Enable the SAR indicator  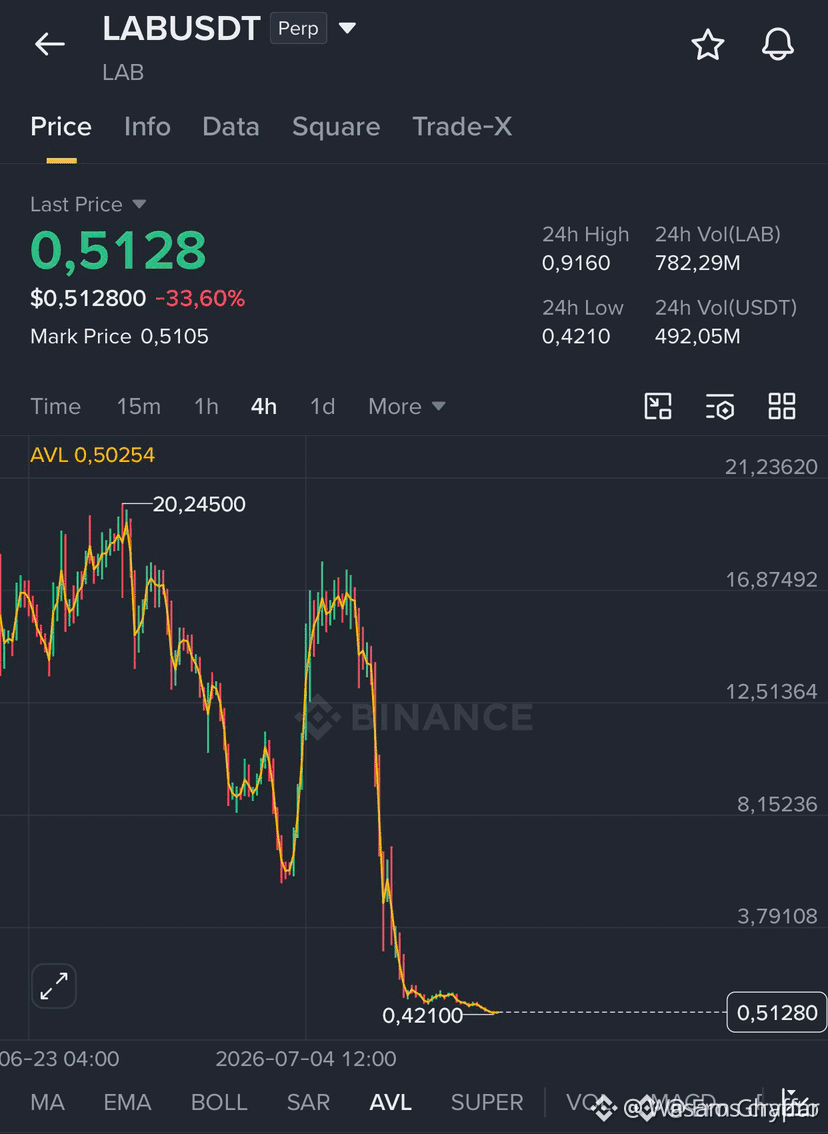(x=308, y=1102)
